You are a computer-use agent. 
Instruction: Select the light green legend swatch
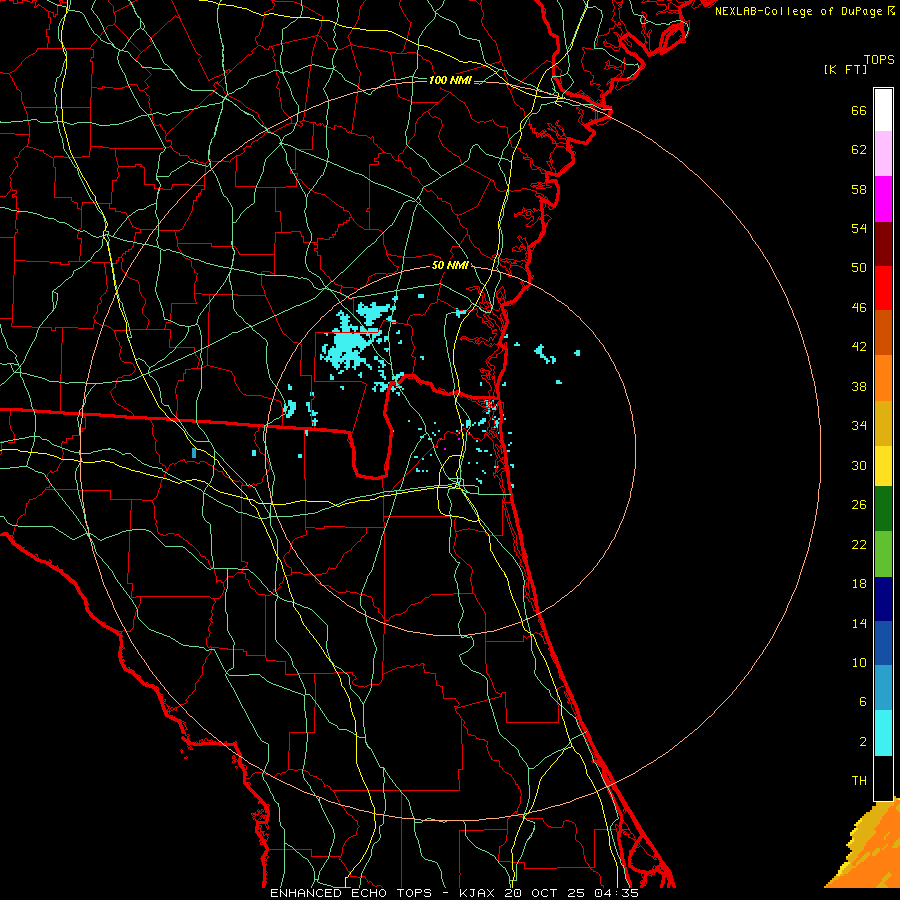click(x=883, y=554)
